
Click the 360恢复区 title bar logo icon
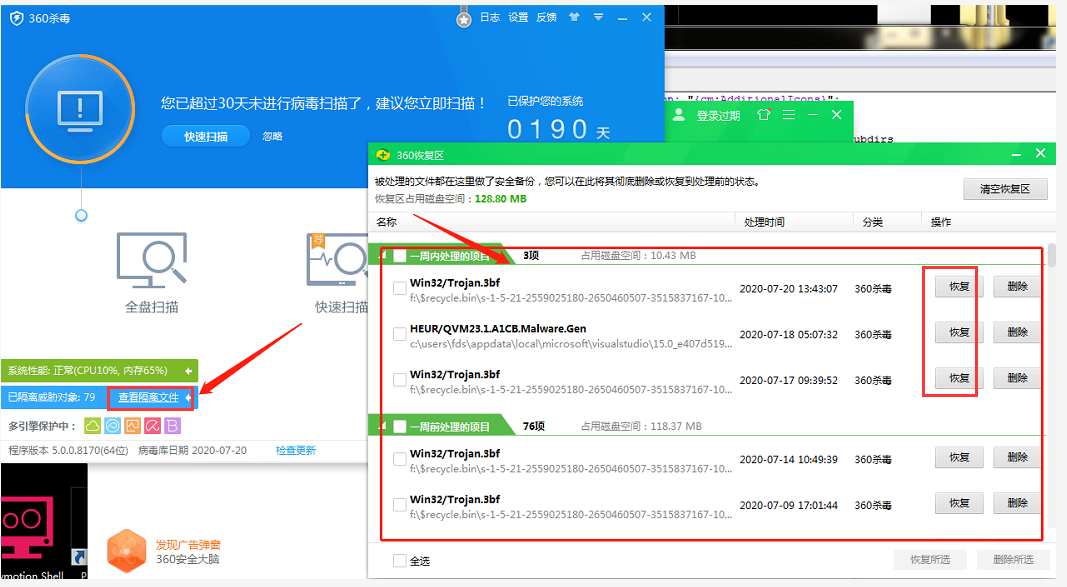pos(383,155)
